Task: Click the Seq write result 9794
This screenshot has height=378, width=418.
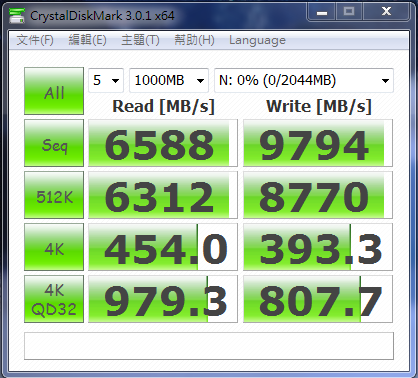Action: 318,143
